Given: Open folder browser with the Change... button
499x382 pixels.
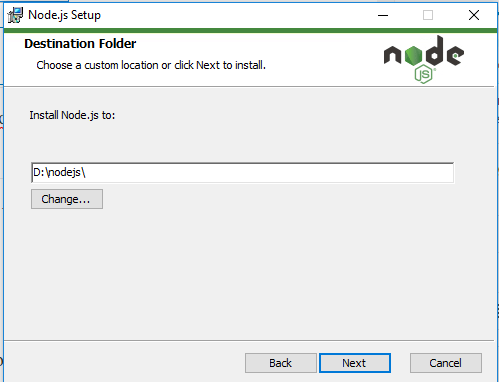Looking at the screenshot, I should (67, 199).
